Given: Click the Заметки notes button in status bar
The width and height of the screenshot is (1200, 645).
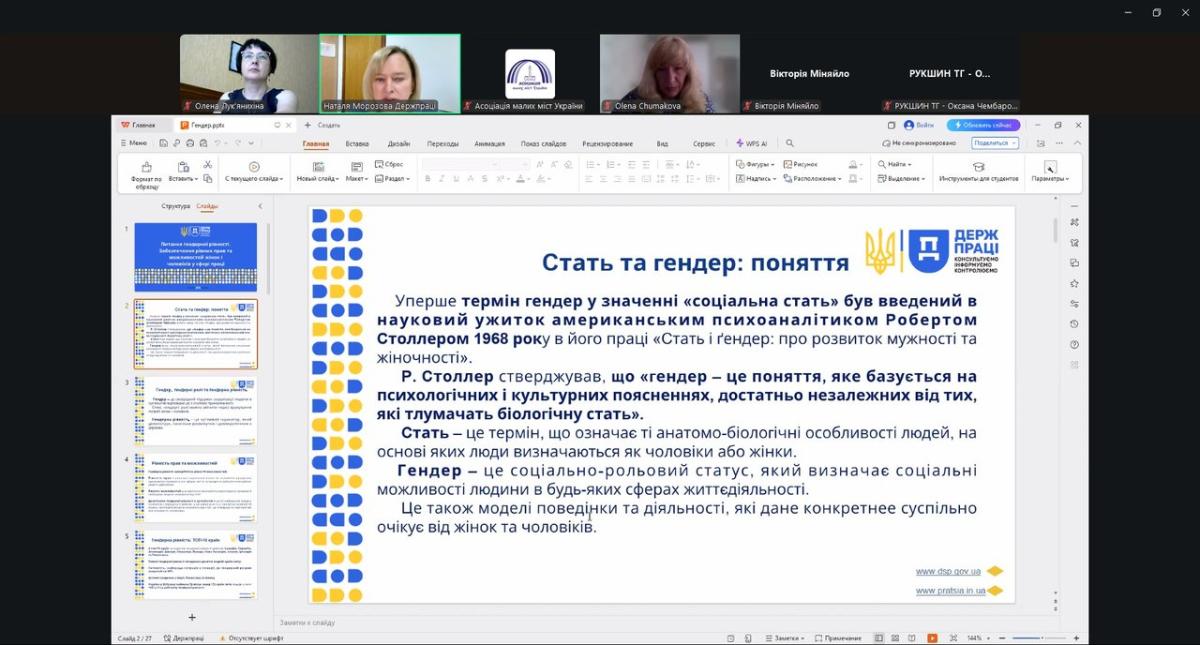Looking at the screenshot, I should pos(784,638).
